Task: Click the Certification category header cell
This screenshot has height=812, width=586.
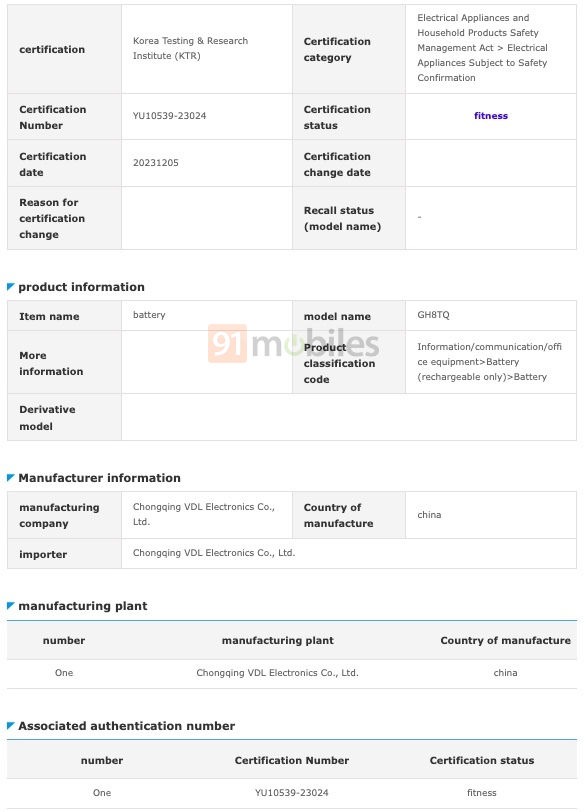Action: tap(349, 49)
